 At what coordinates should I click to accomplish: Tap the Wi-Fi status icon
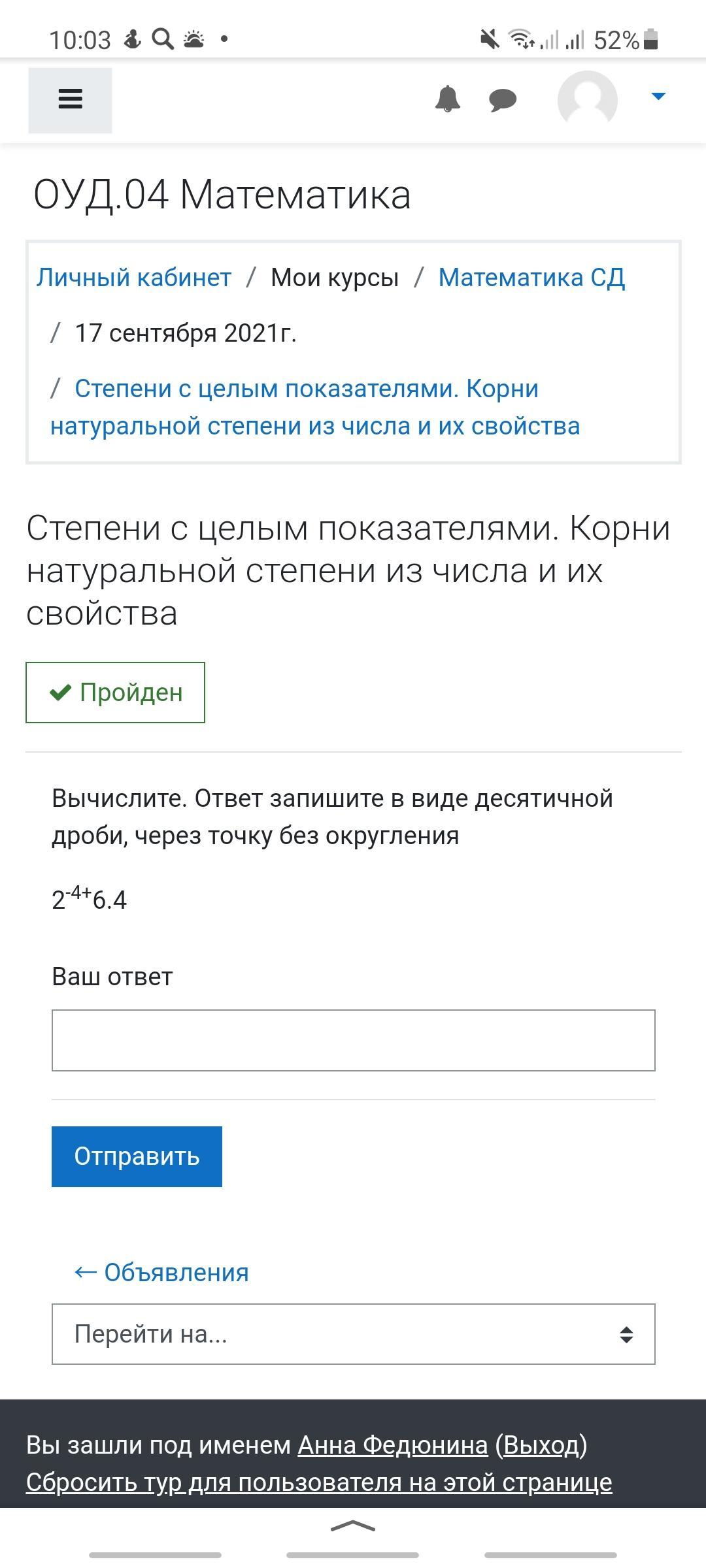tap(521, 40)
